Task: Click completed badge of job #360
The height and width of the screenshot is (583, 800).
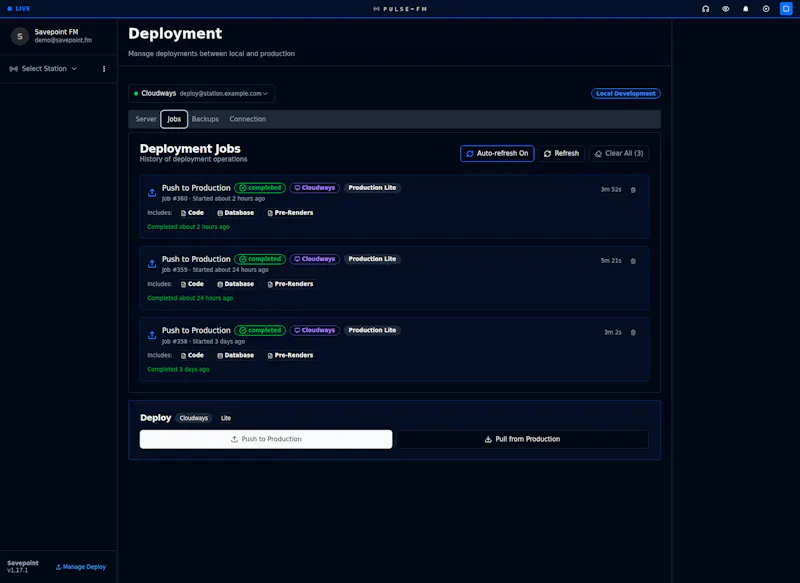Action: 260,188
